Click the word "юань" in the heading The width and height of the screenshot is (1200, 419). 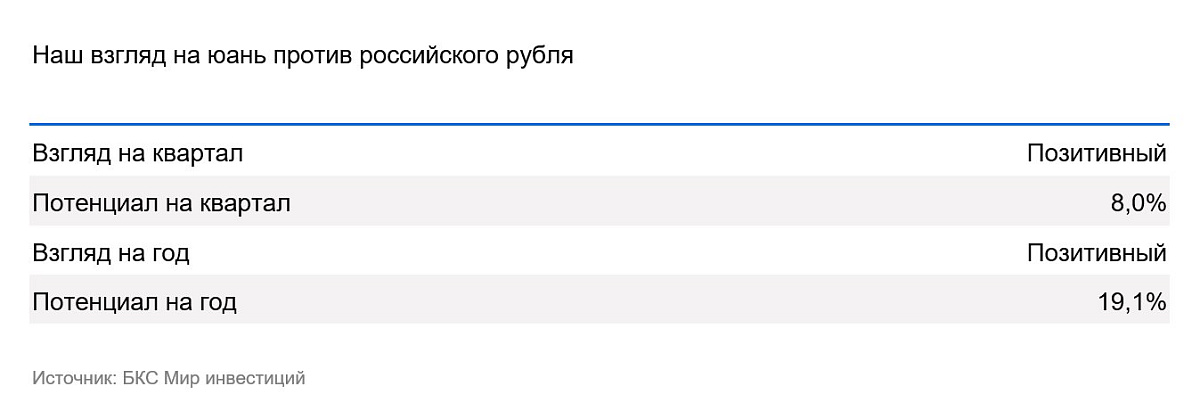click(x=232, y=55)
